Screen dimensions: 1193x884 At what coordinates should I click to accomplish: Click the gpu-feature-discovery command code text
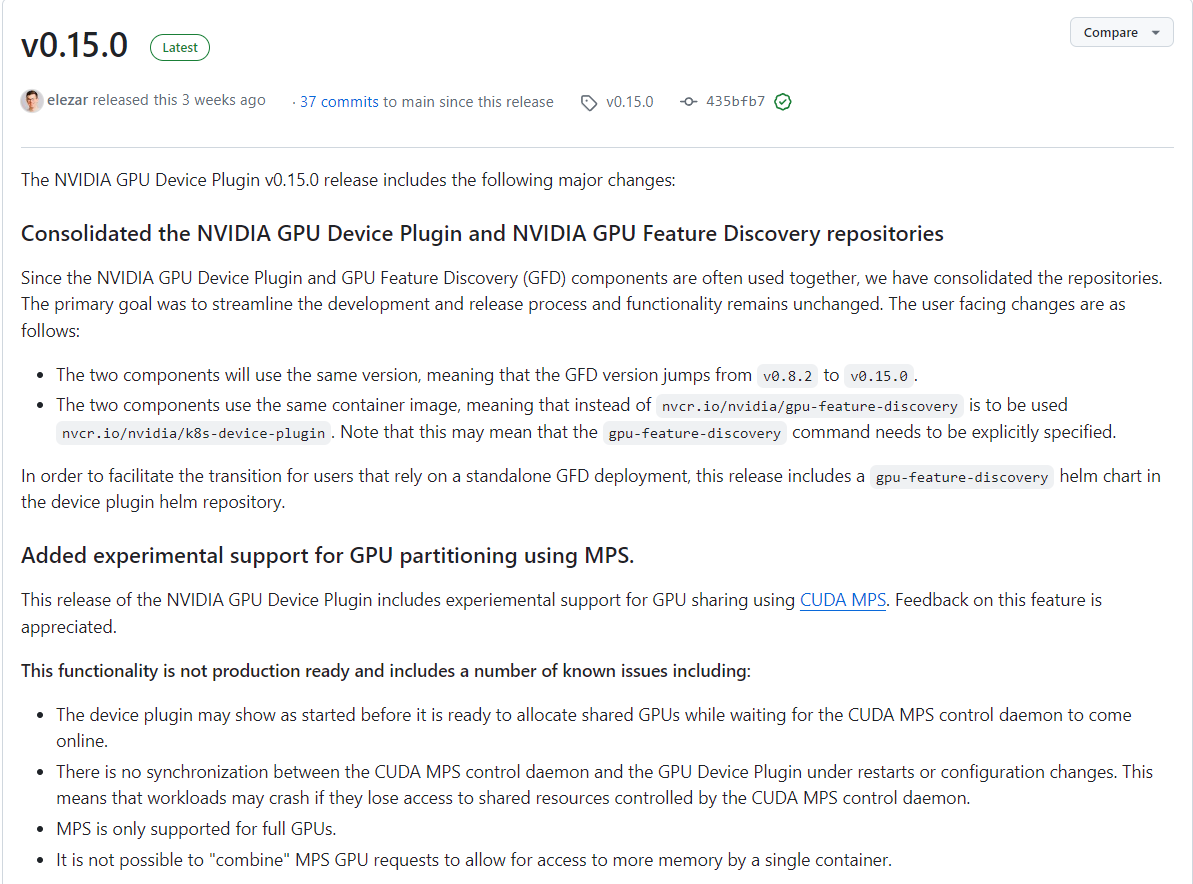pos(695,433)
